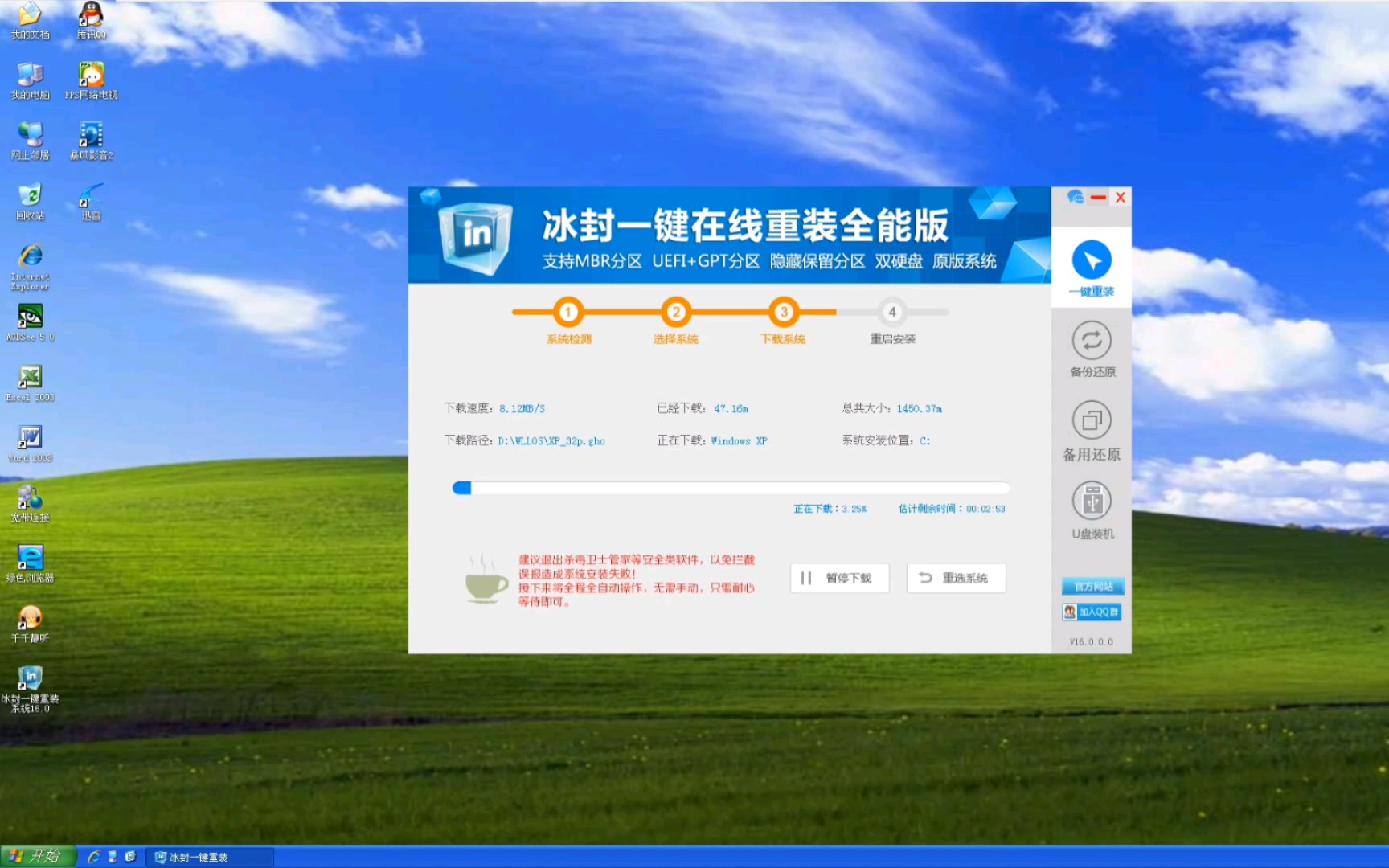Click step 2 选择系统 circle
The width and height of the screenshot is (1389, 868).
[x=675, y=312]
